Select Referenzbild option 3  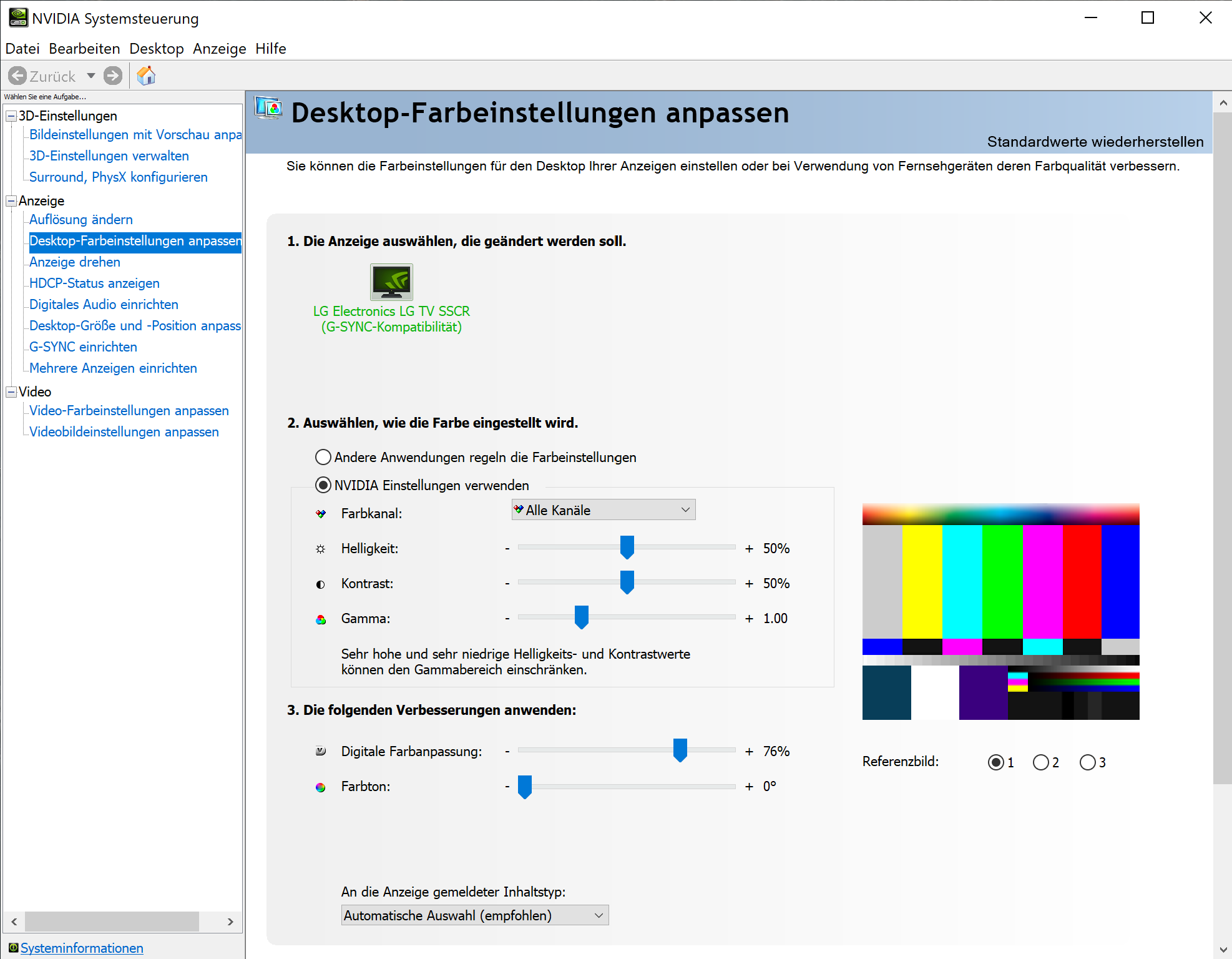pyautogui.click(x=1087, y=762)
